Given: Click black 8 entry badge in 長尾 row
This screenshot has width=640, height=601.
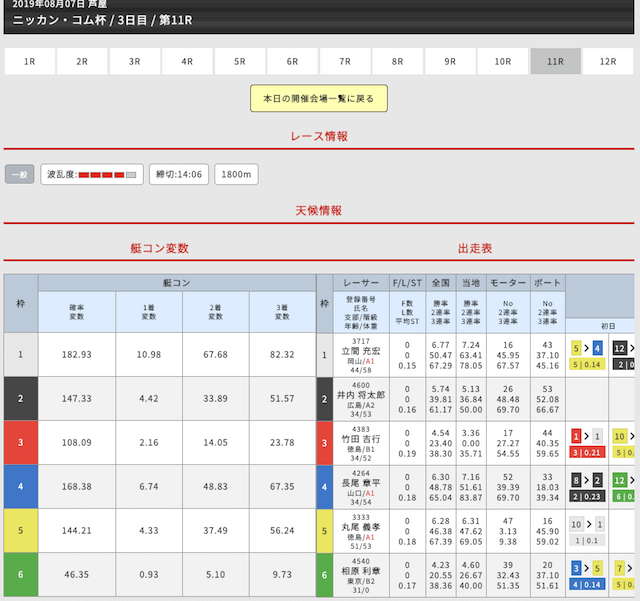Looking at the screenshot, I should 576,481.
